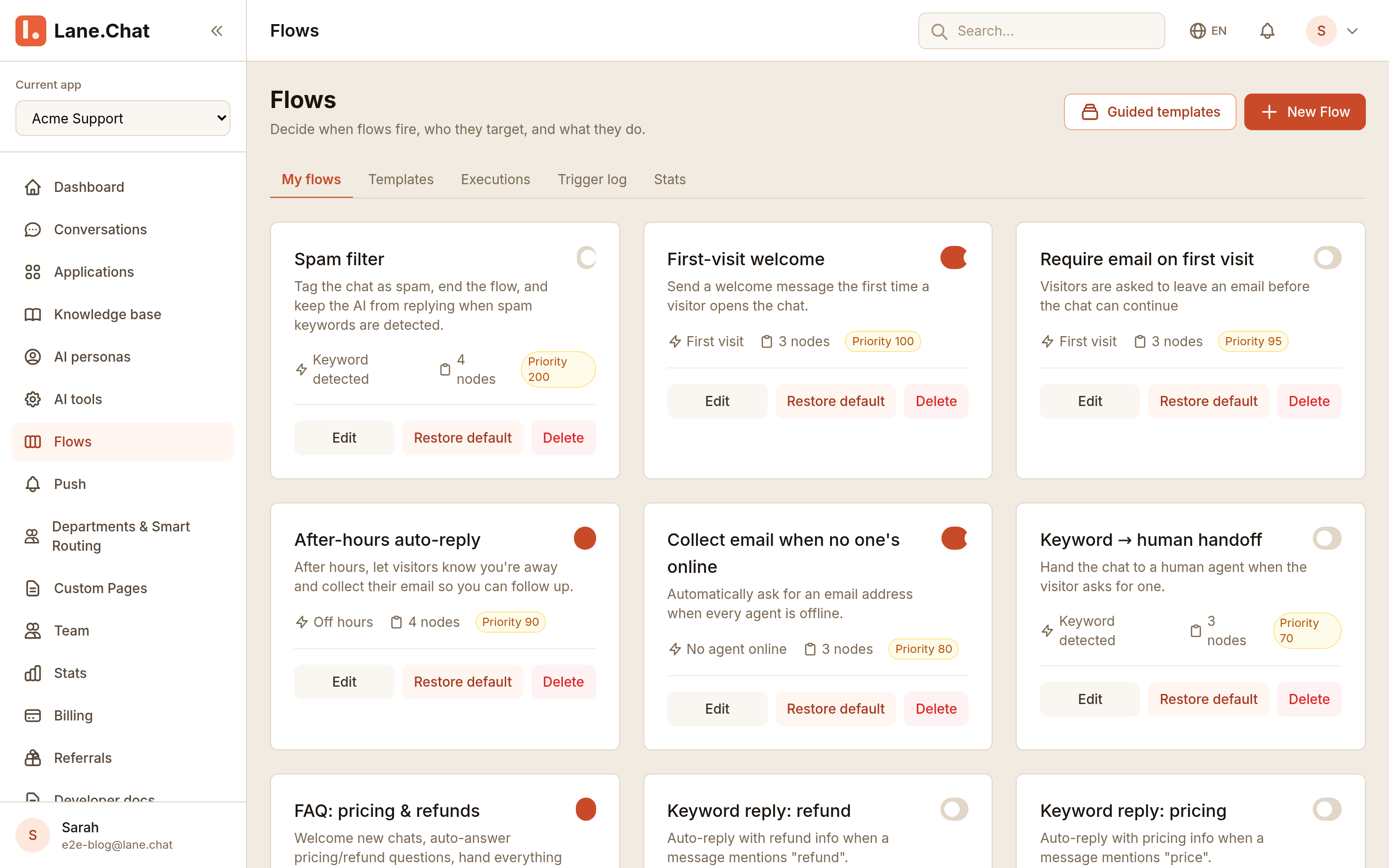Enable Keyword reply: refund flow
The height and width of the screenshot is (868, 1389).
(x=954, y=810)
